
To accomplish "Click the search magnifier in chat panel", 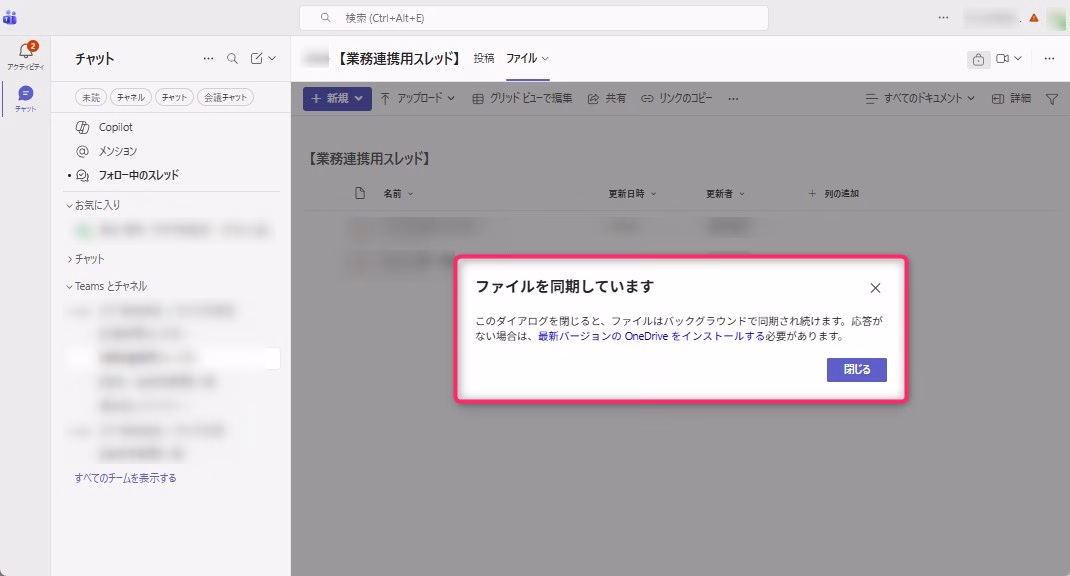I will pyautogui.click(x=232, y=59).
